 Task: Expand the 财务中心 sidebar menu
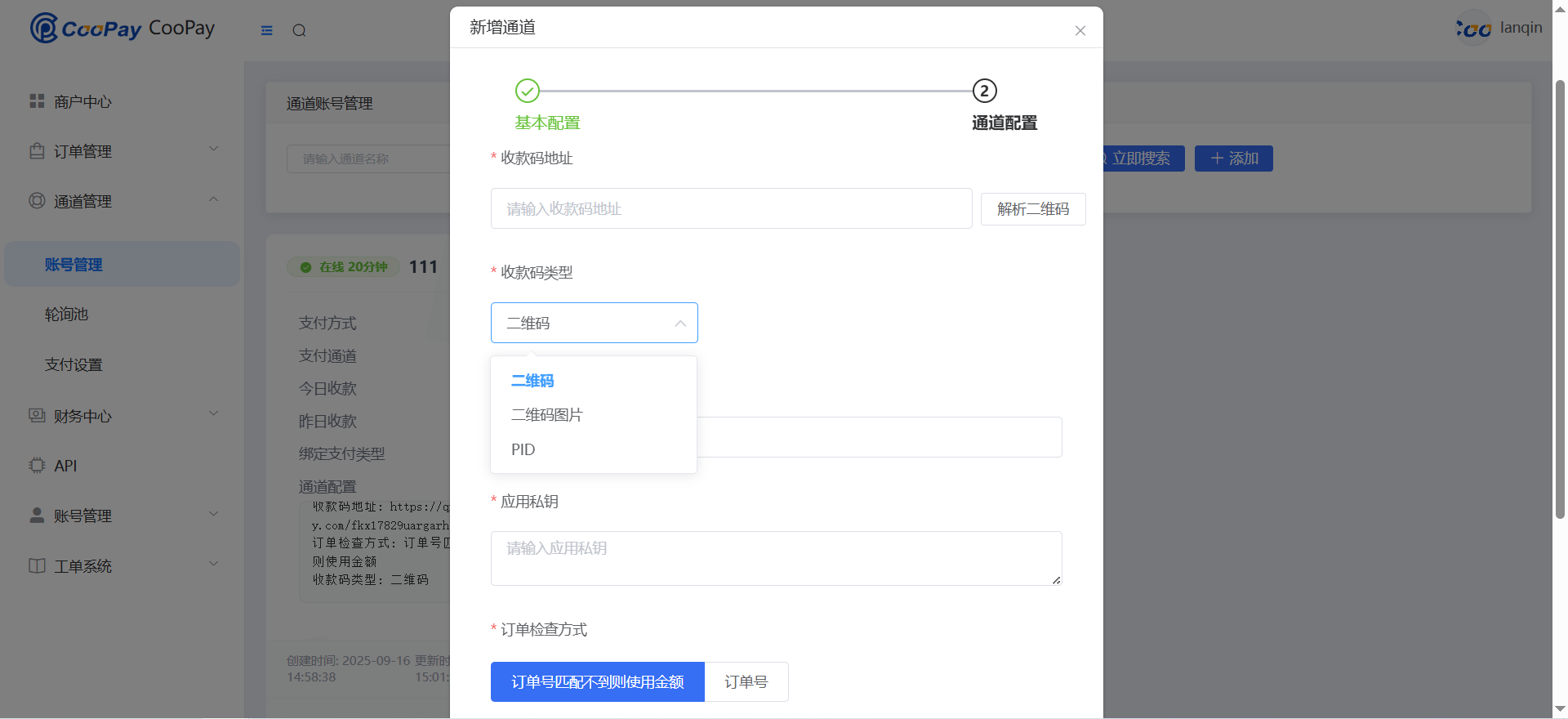pos(122,416)
